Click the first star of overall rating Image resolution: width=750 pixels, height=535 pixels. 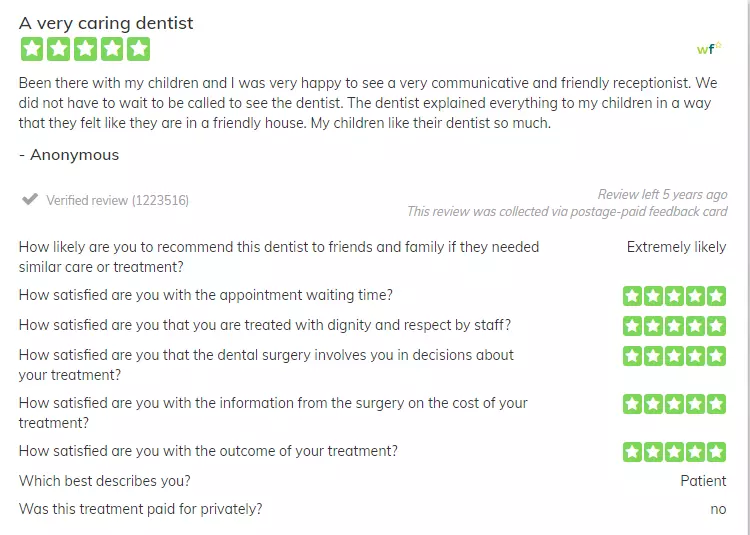(32, 49)
